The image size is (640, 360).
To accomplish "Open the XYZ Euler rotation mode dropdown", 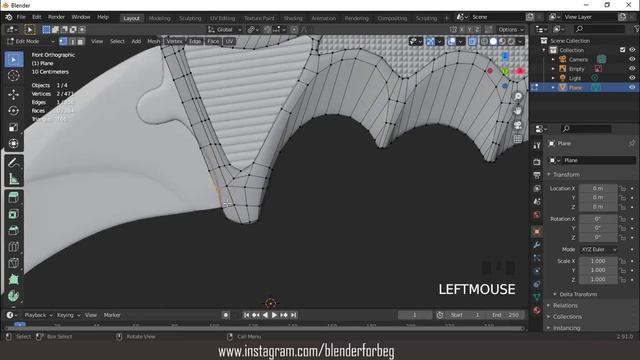I will click(598, 249).
